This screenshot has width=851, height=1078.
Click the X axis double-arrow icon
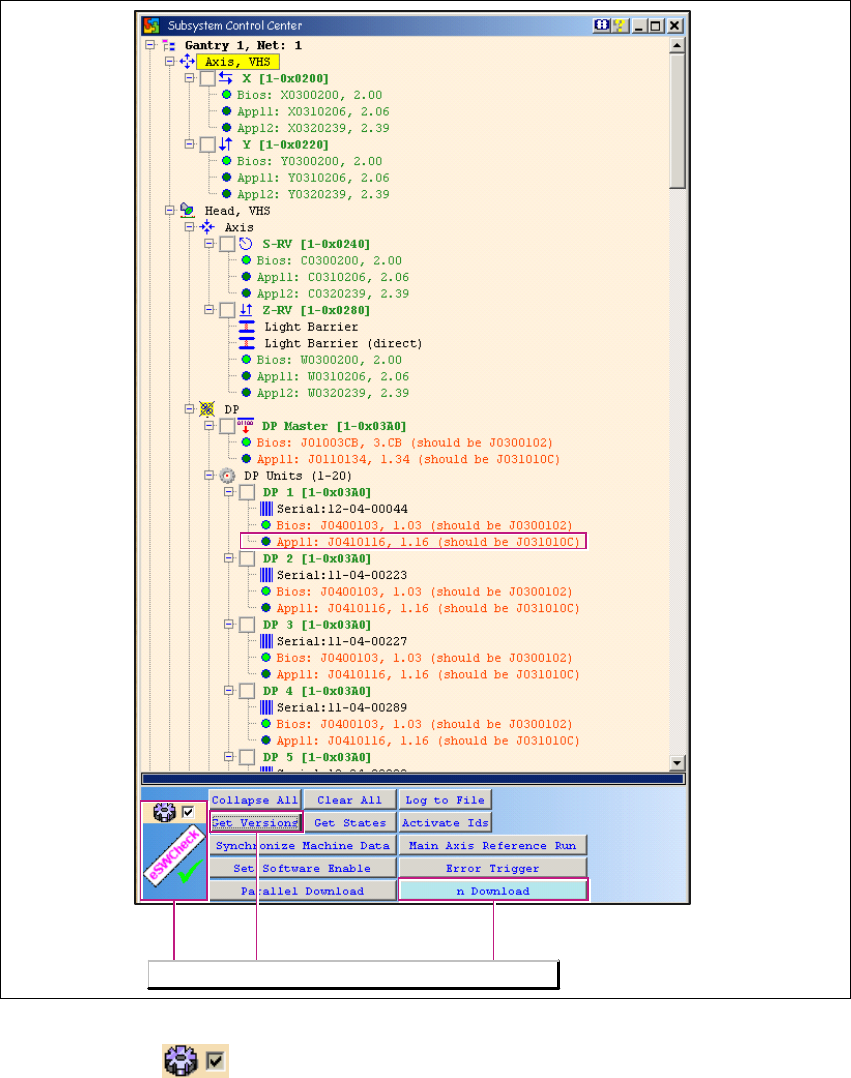(x=226, y=78)
